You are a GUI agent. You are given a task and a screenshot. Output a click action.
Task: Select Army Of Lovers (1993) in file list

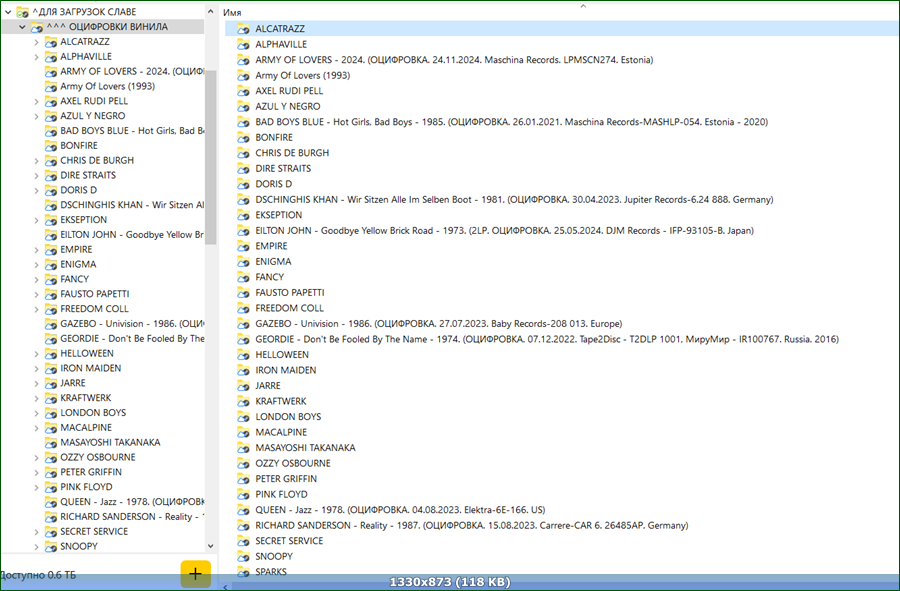coord(302,75)
